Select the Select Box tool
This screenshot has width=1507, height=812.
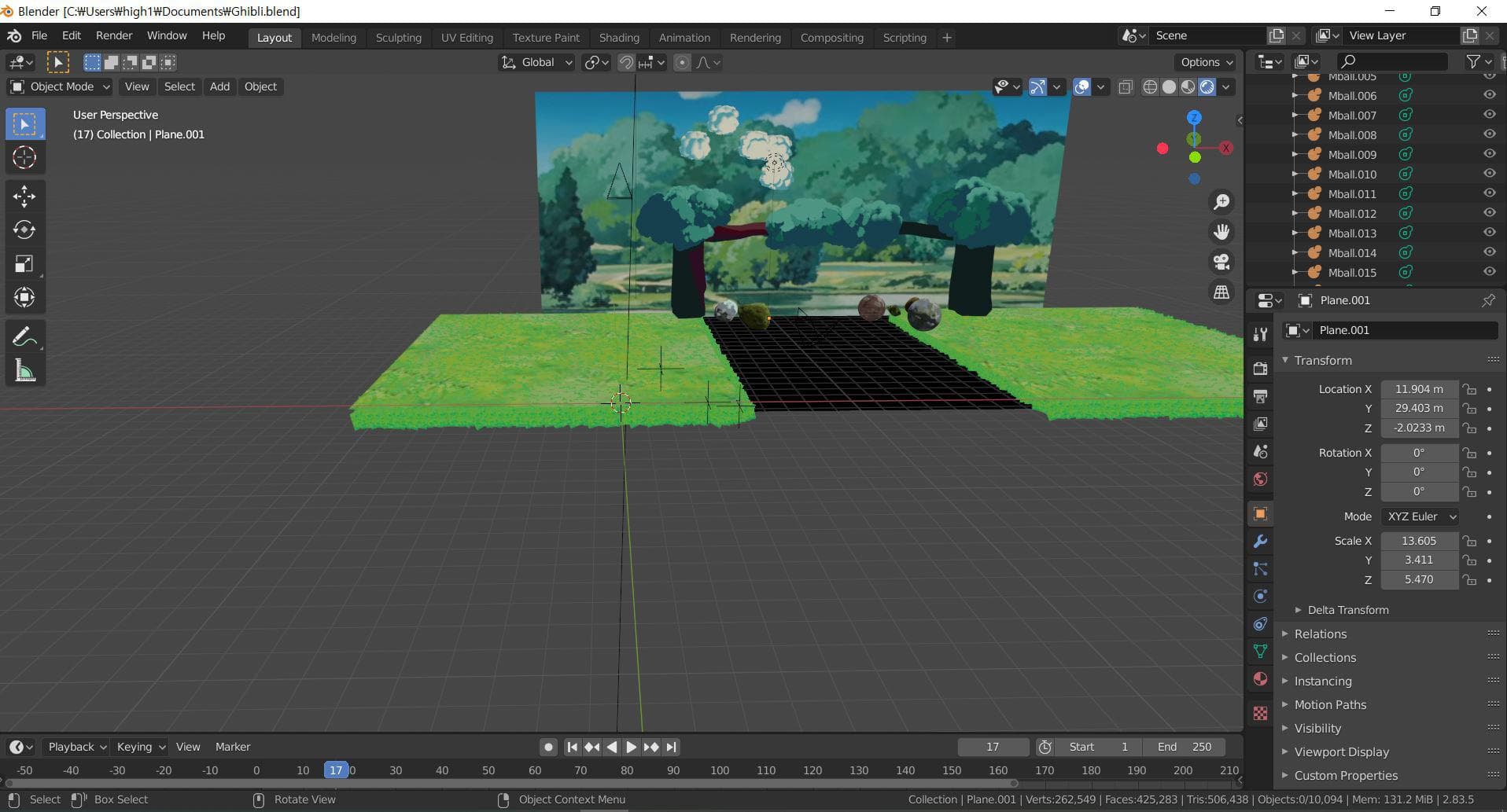[x=24, y=124]
